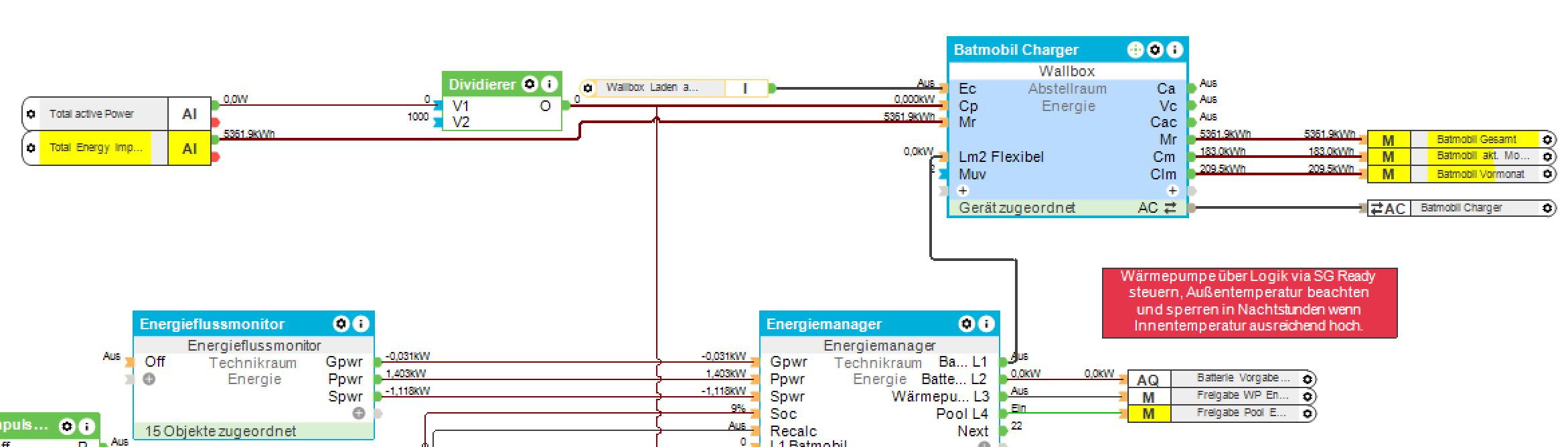The width and height of the screenshot is (1568, 447).
Task: Click the Energiemanager info icon
Action: point(986,324)
